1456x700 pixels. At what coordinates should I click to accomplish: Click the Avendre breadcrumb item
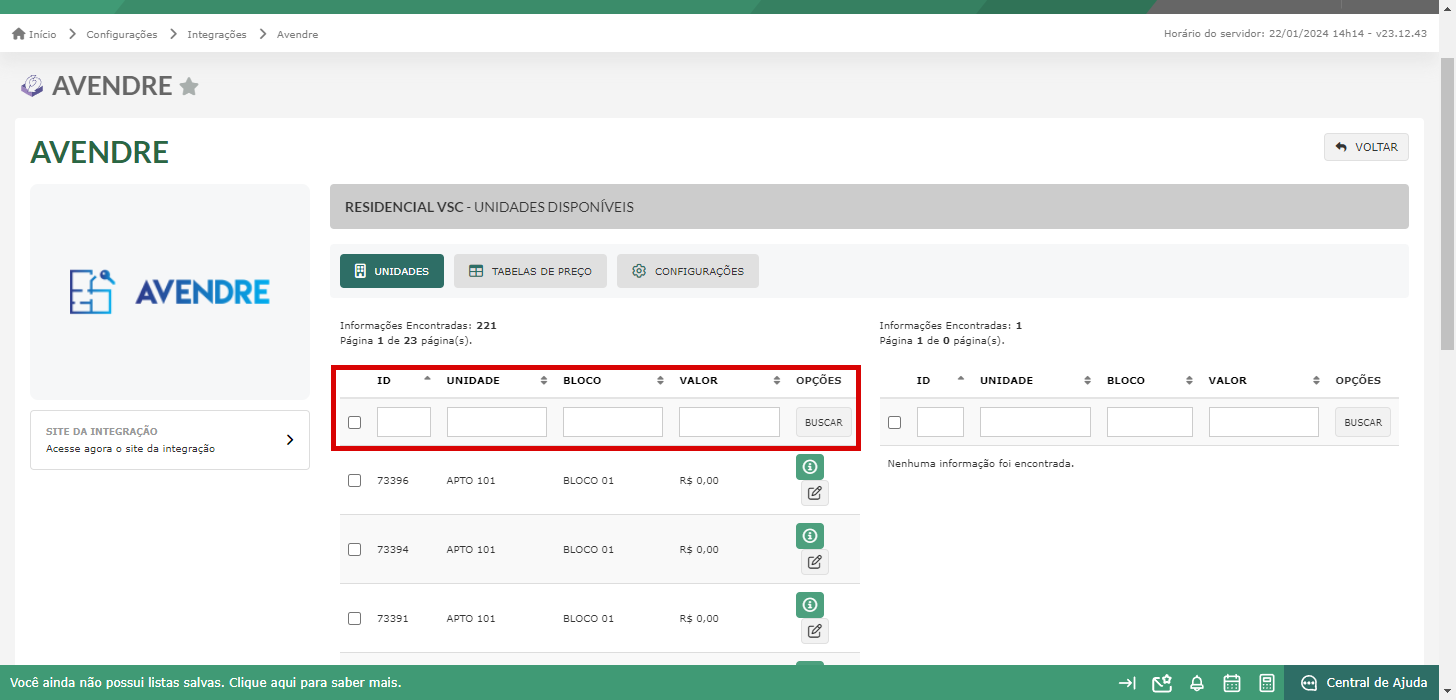tap(297, 34)
